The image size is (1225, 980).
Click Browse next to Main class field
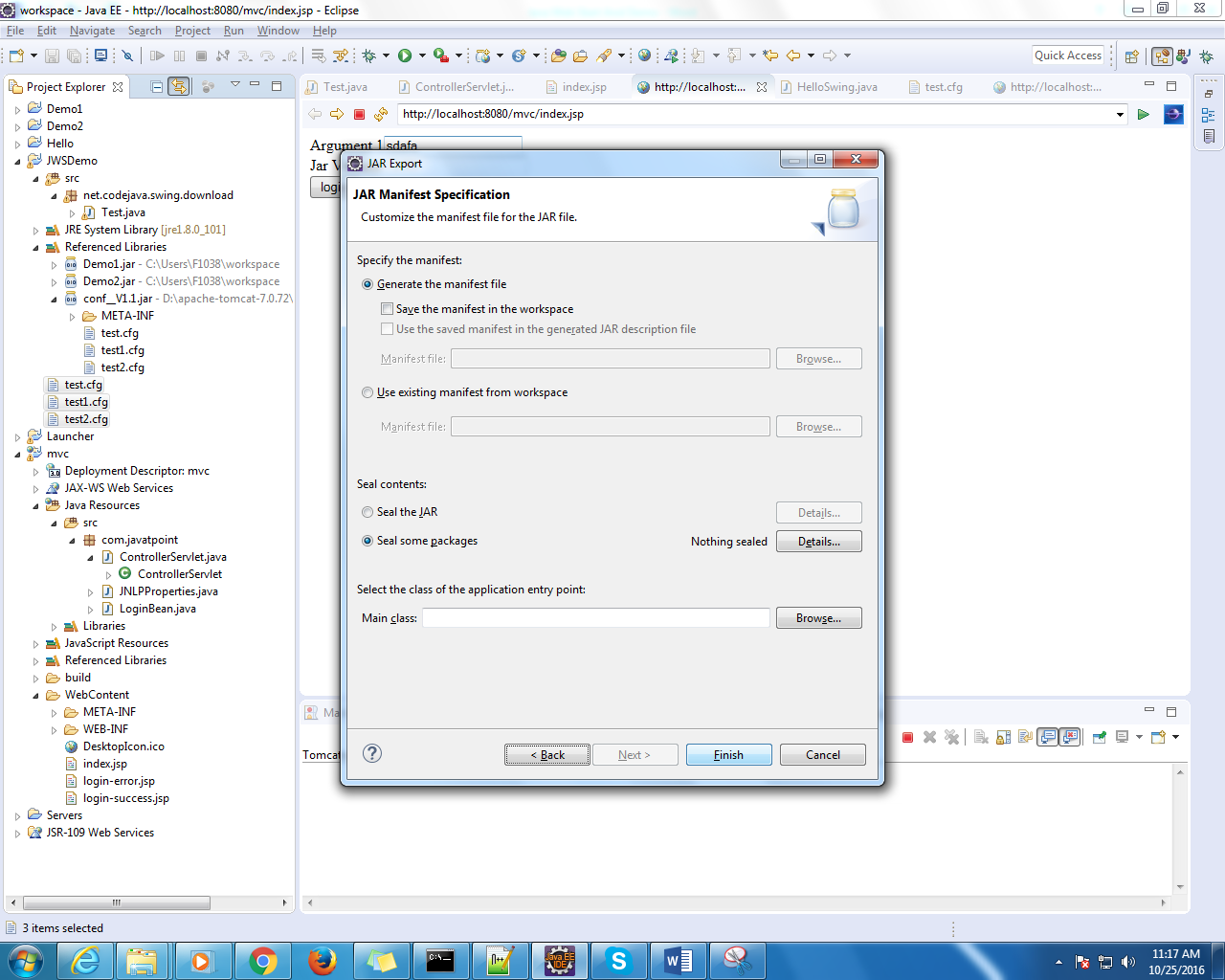818,617
